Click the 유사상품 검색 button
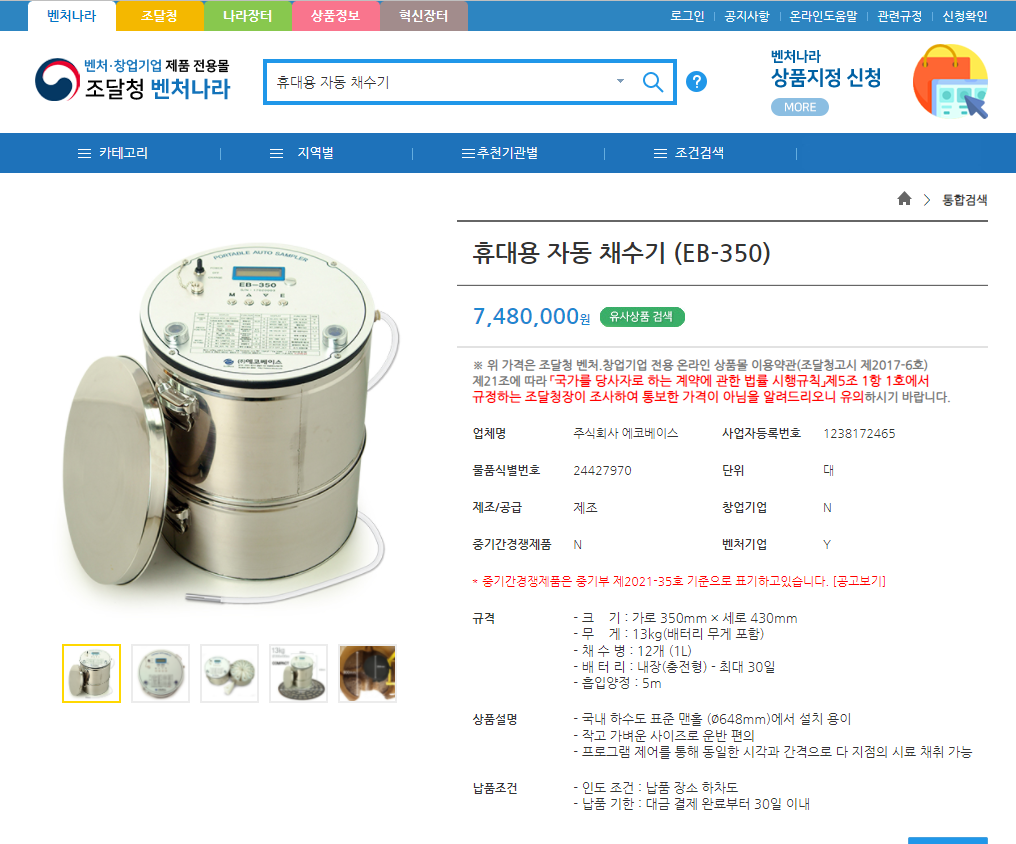This screenshot has height=844, width=1016. tap(642, 317)
